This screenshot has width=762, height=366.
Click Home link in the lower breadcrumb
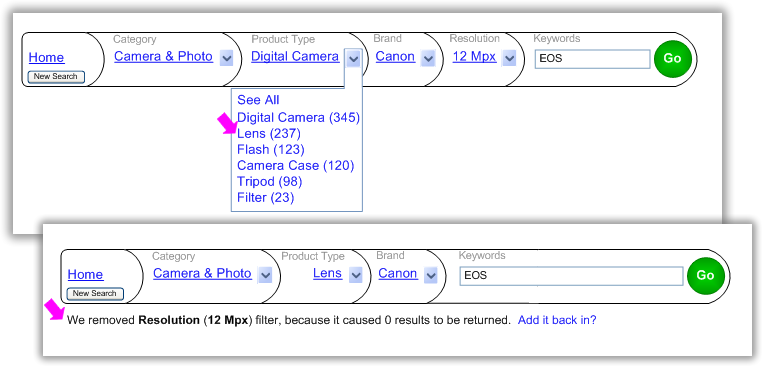(85, 274)
